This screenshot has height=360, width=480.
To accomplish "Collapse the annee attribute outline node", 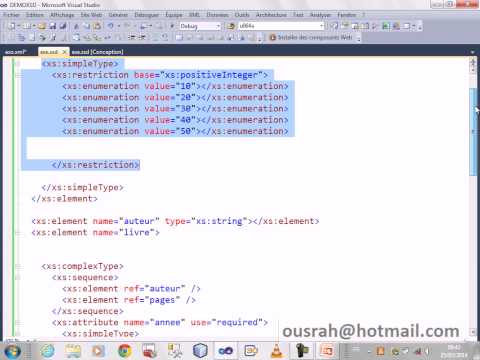I will [x=18, y=323].
